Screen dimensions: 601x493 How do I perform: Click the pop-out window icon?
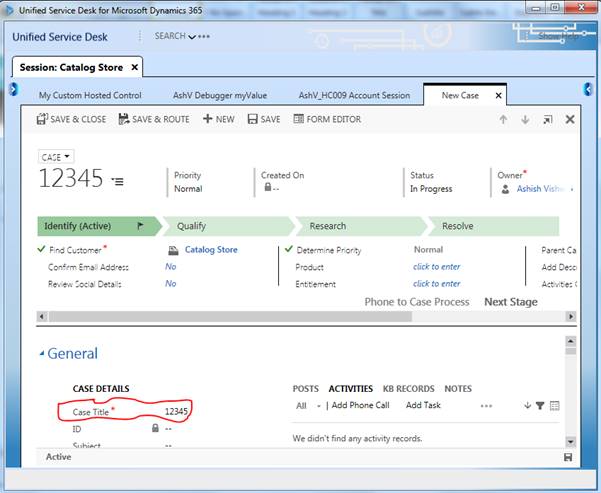coord(548,120)
